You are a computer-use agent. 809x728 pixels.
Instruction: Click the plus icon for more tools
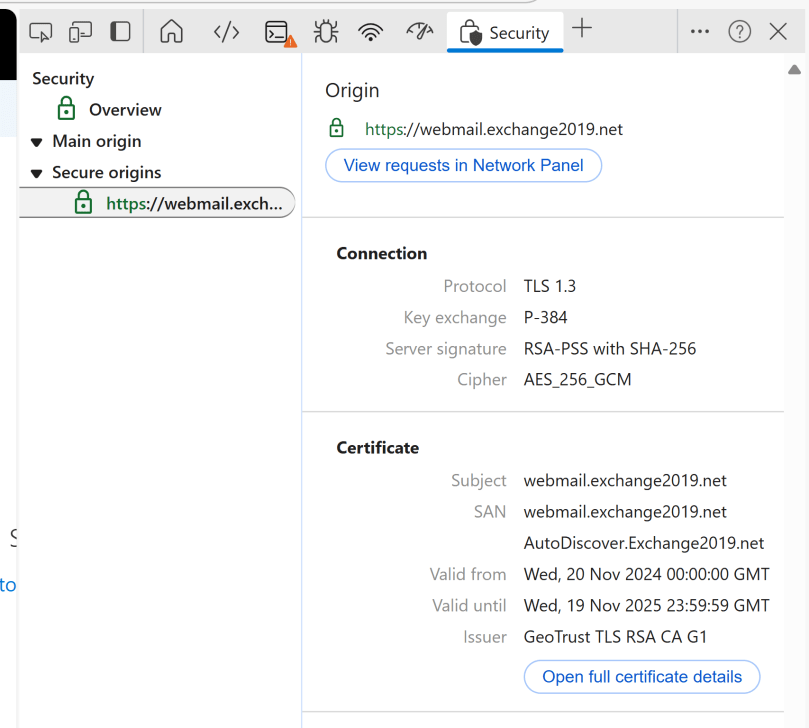(582, 30)
